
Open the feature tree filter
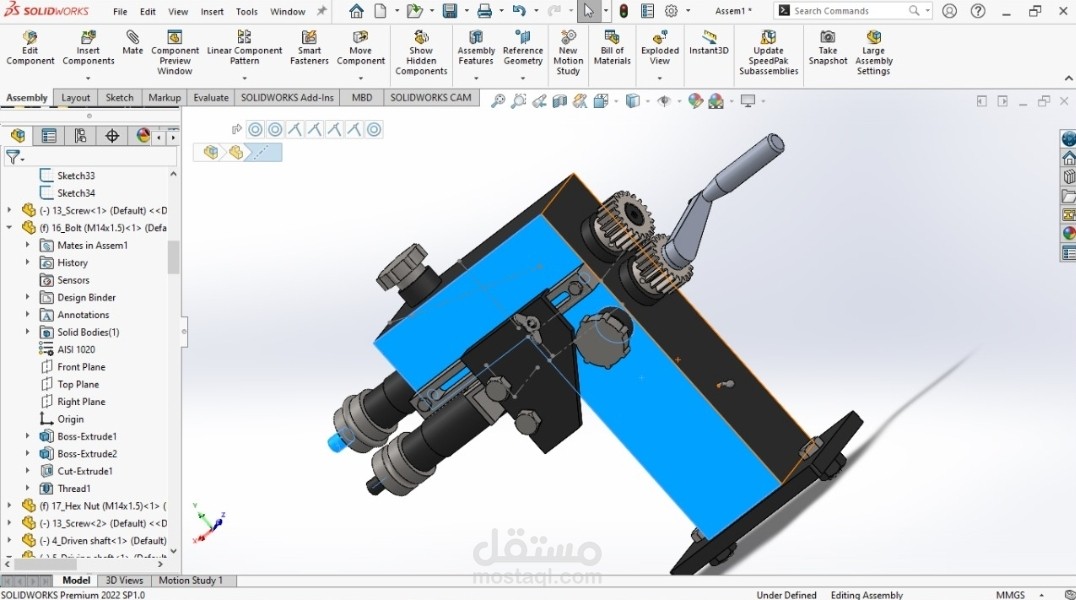(x=14, y=157)
